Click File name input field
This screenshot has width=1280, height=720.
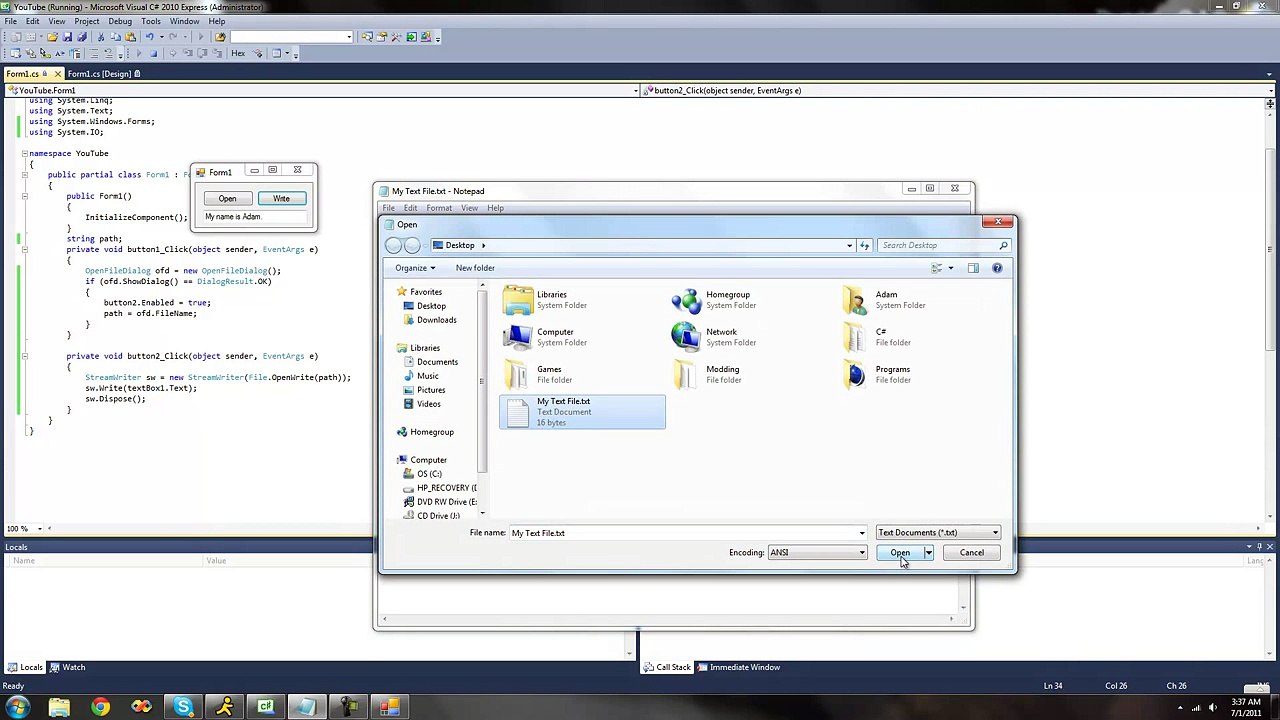[683, 533]
